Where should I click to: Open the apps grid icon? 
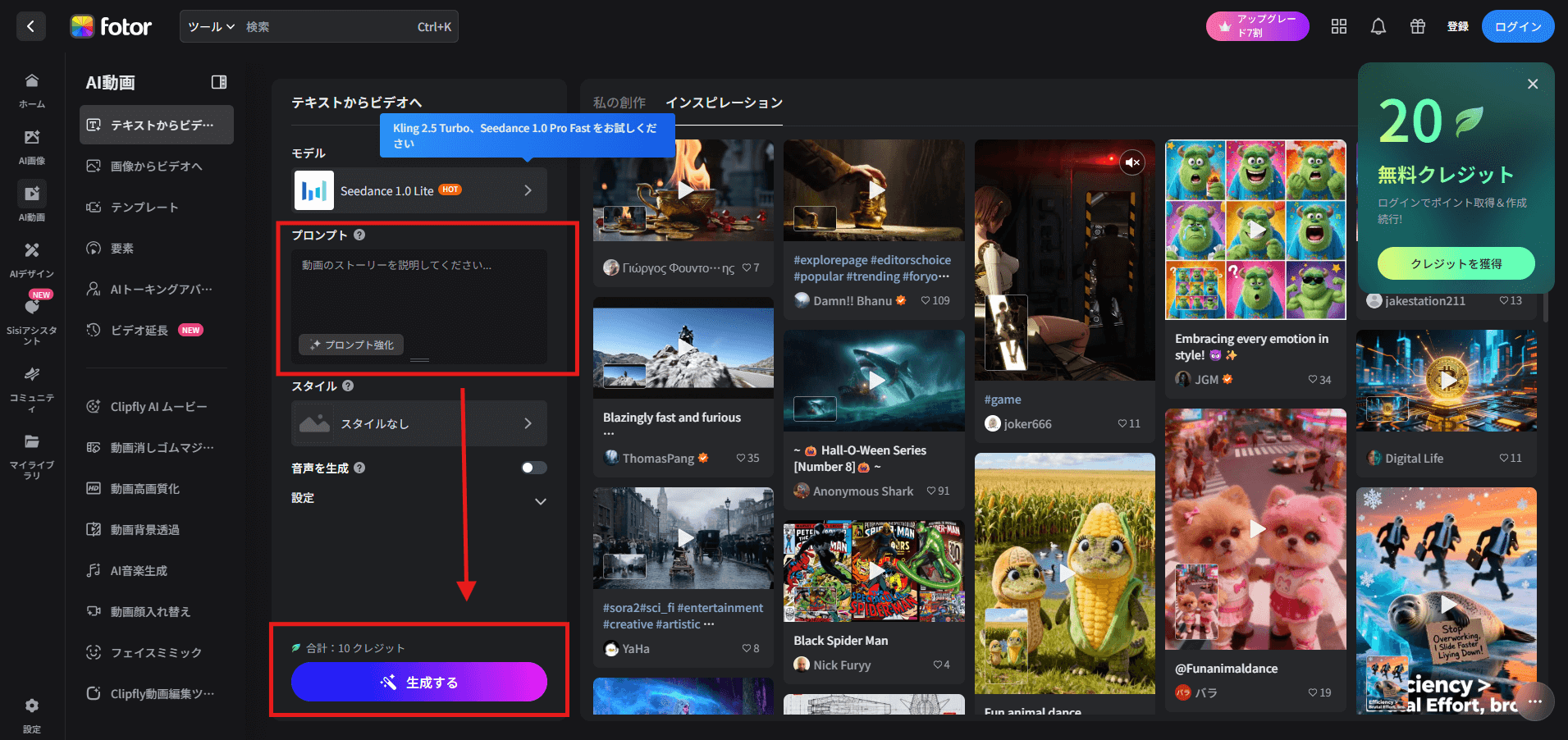(x=1339, y=27)
